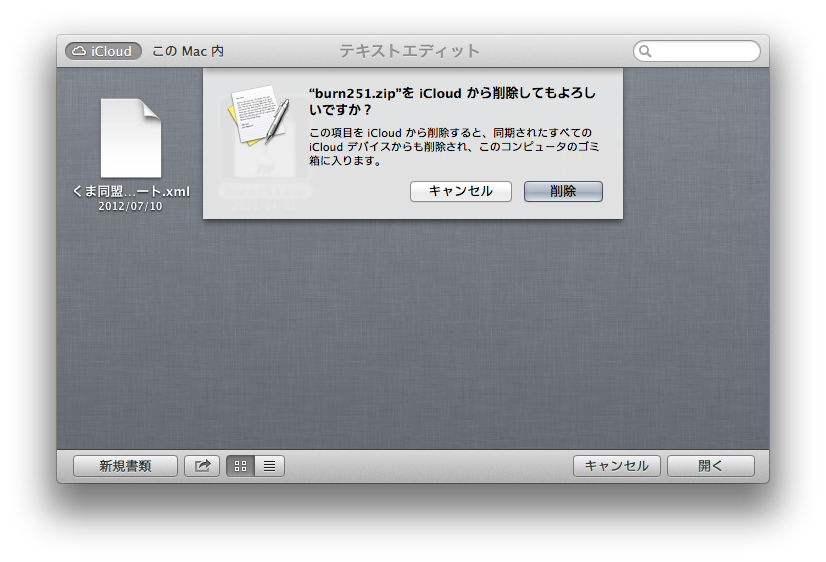Click the TextEdit app icon in dialog
The width and height of the screenshot is (826, 562).
coord(259,114)
